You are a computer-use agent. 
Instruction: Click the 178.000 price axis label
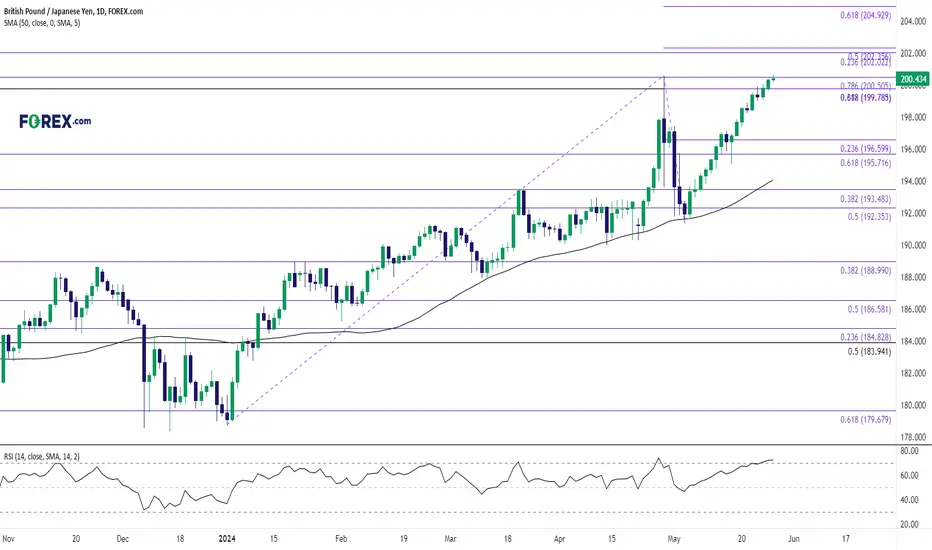pos(913,437)
